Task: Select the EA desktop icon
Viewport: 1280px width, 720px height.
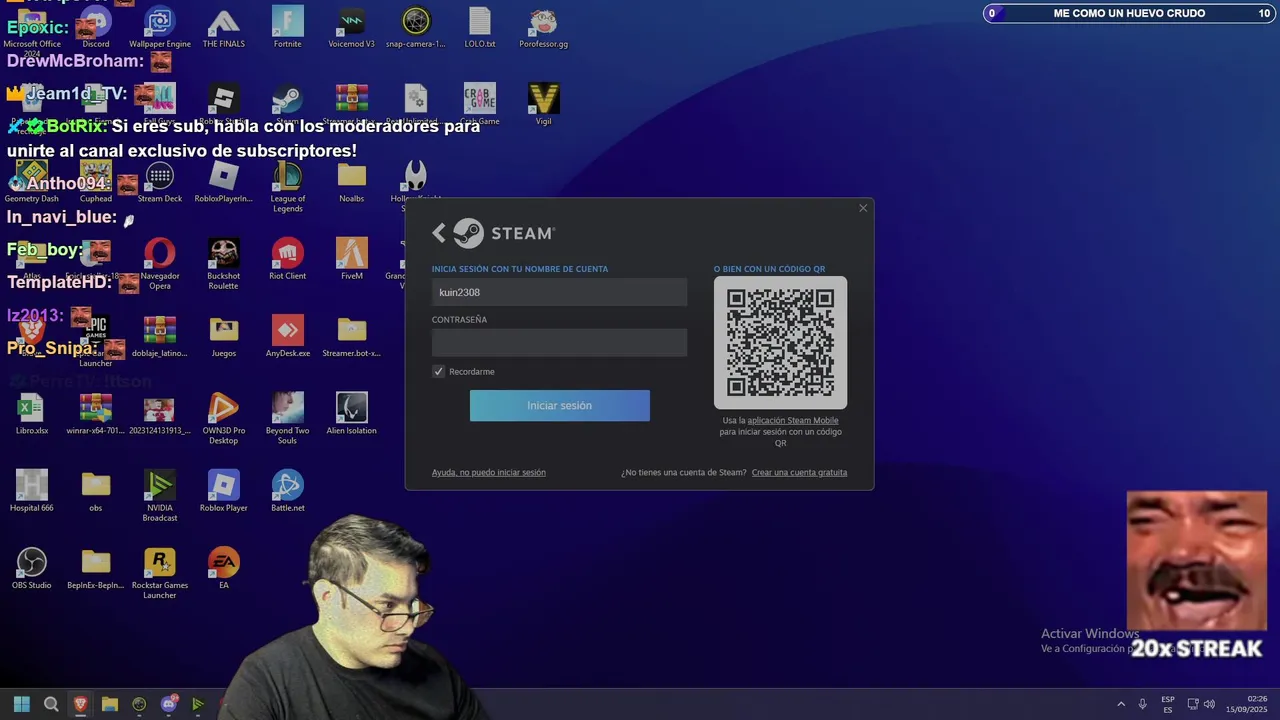Action: (223, 568)
